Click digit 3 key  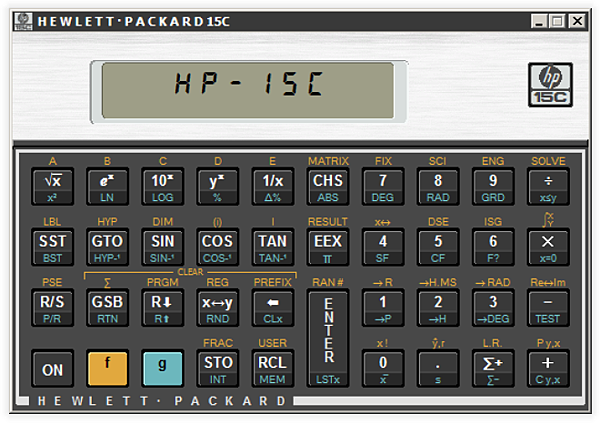(x=493, y=308)
